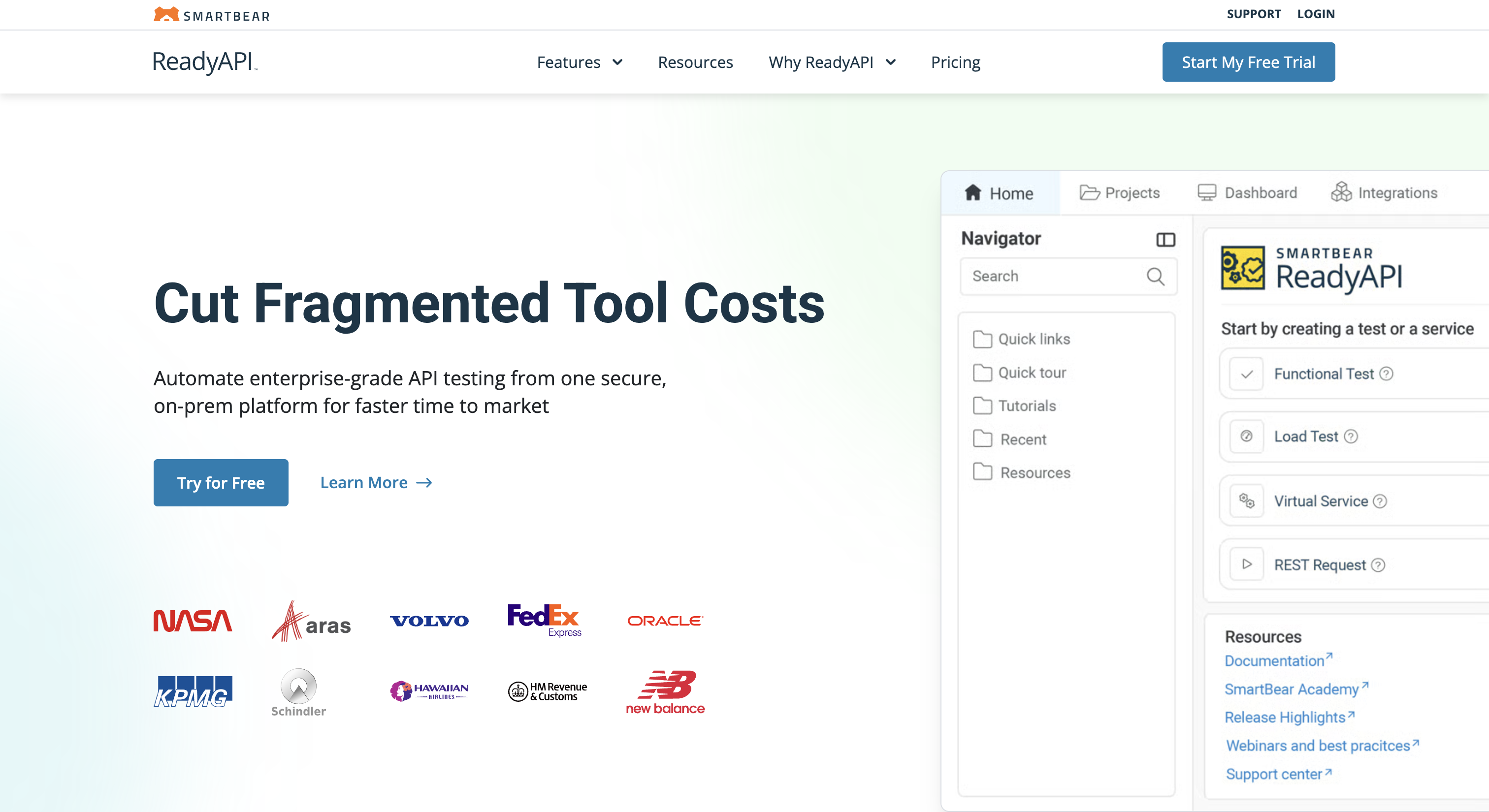The width and height of the screenshot is (1489, 812).
Task: Click the REST Request play icon
Action: [1246, 564]
